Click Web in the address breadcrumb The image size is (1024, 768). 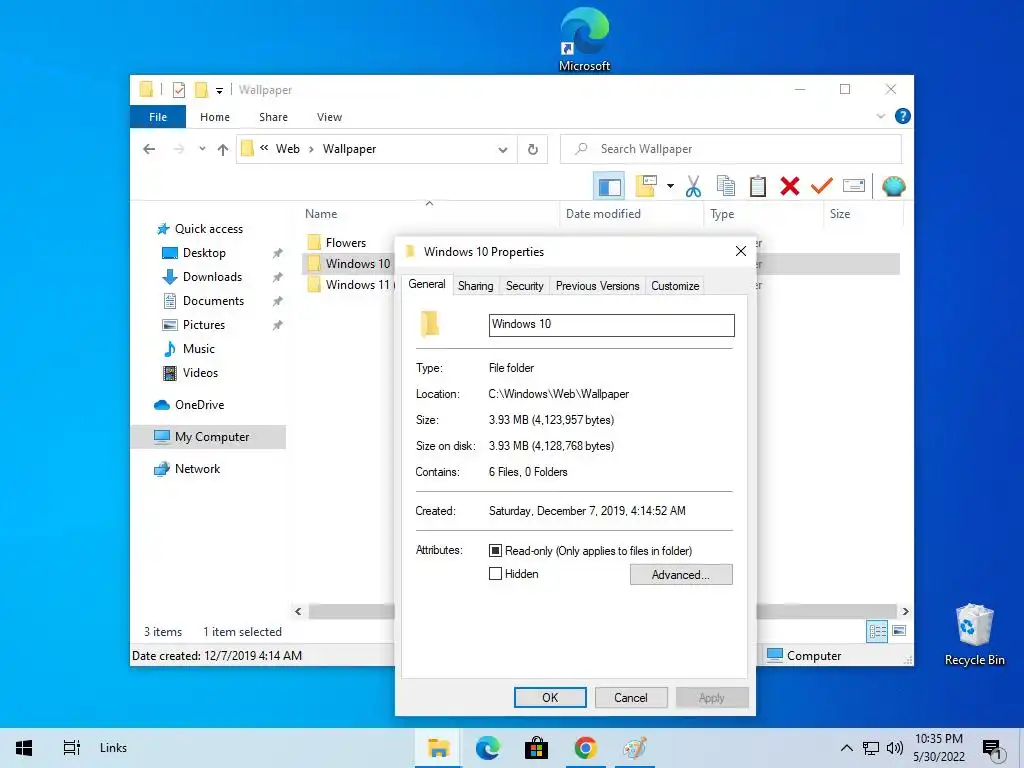287,149
